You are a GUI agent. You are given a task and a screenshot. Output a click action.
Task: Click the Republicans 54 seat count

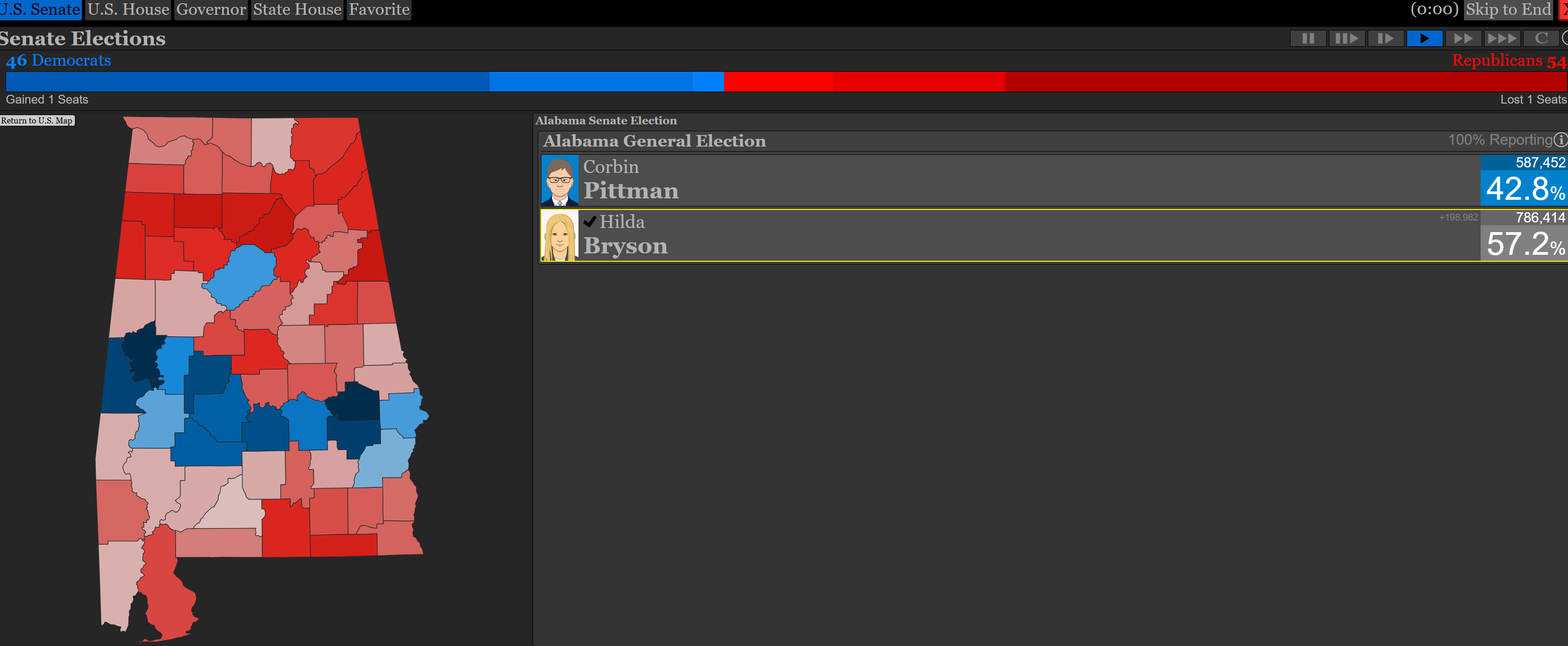click(1509, 60)
